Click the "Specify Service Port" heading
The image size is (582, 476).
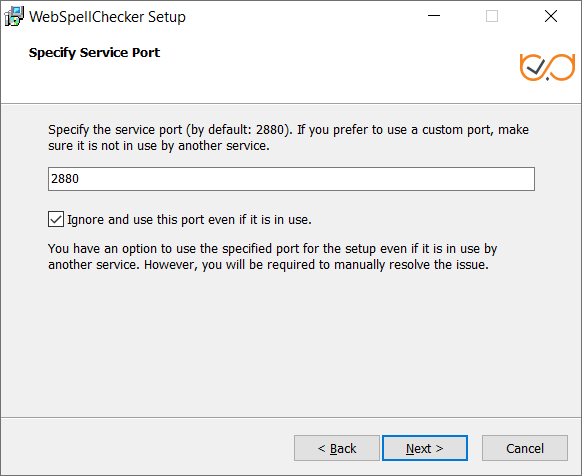click(x=94, y=53)
